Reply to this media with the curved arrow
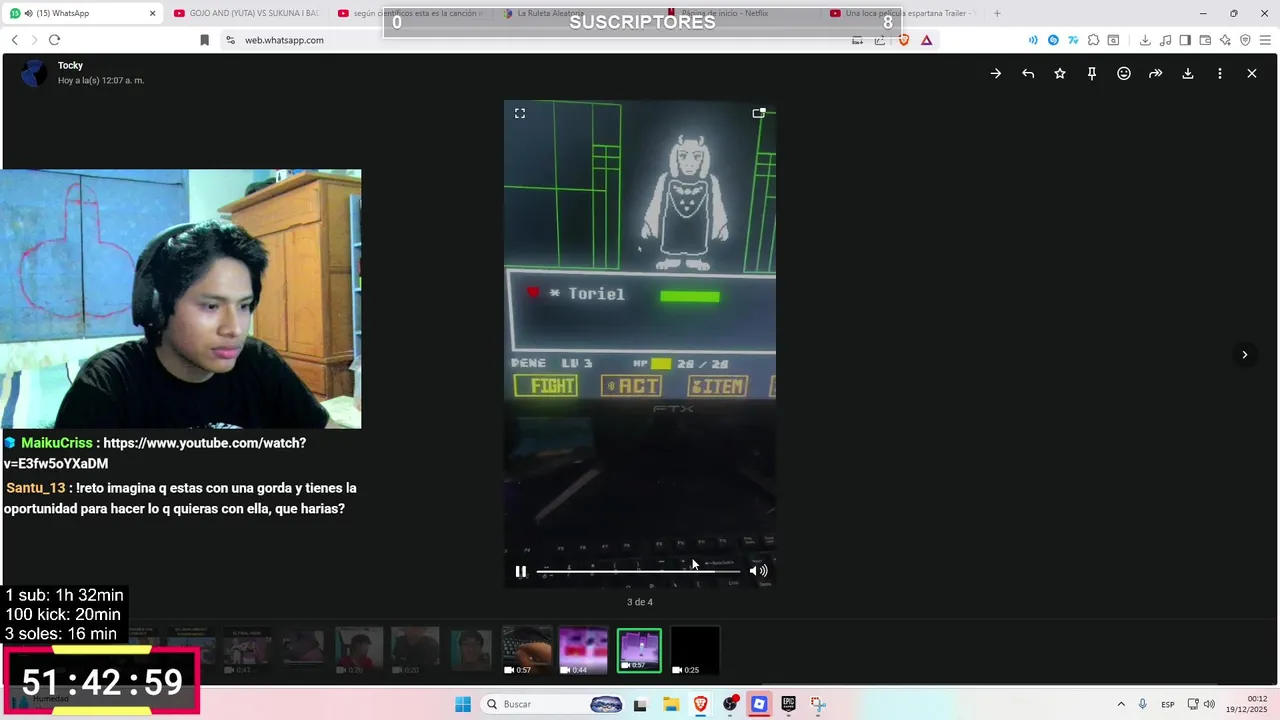1280x720 pixels. click(1028, 73)
